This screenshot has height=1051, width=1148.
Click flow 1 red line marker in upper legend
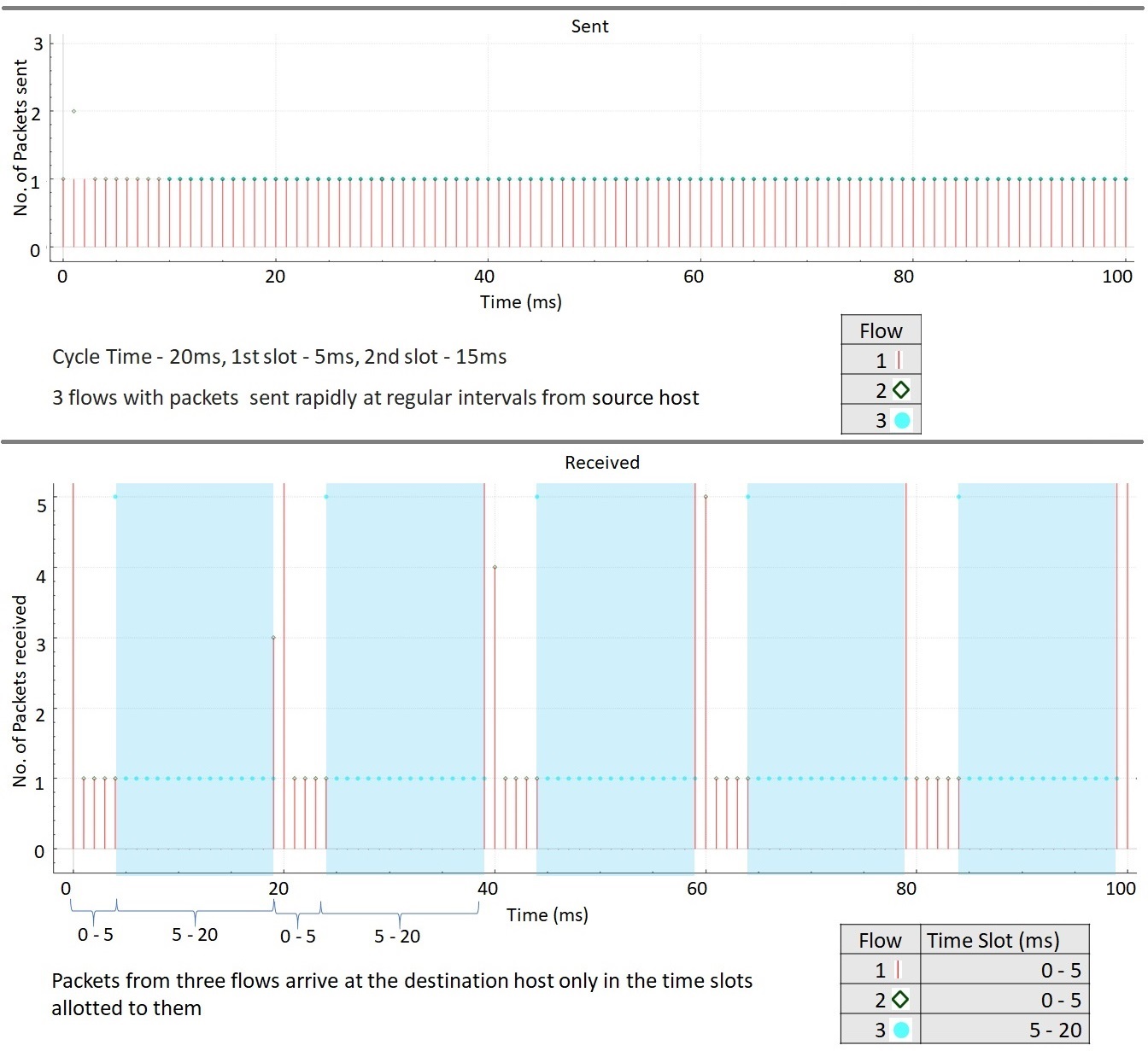point(899,360)
